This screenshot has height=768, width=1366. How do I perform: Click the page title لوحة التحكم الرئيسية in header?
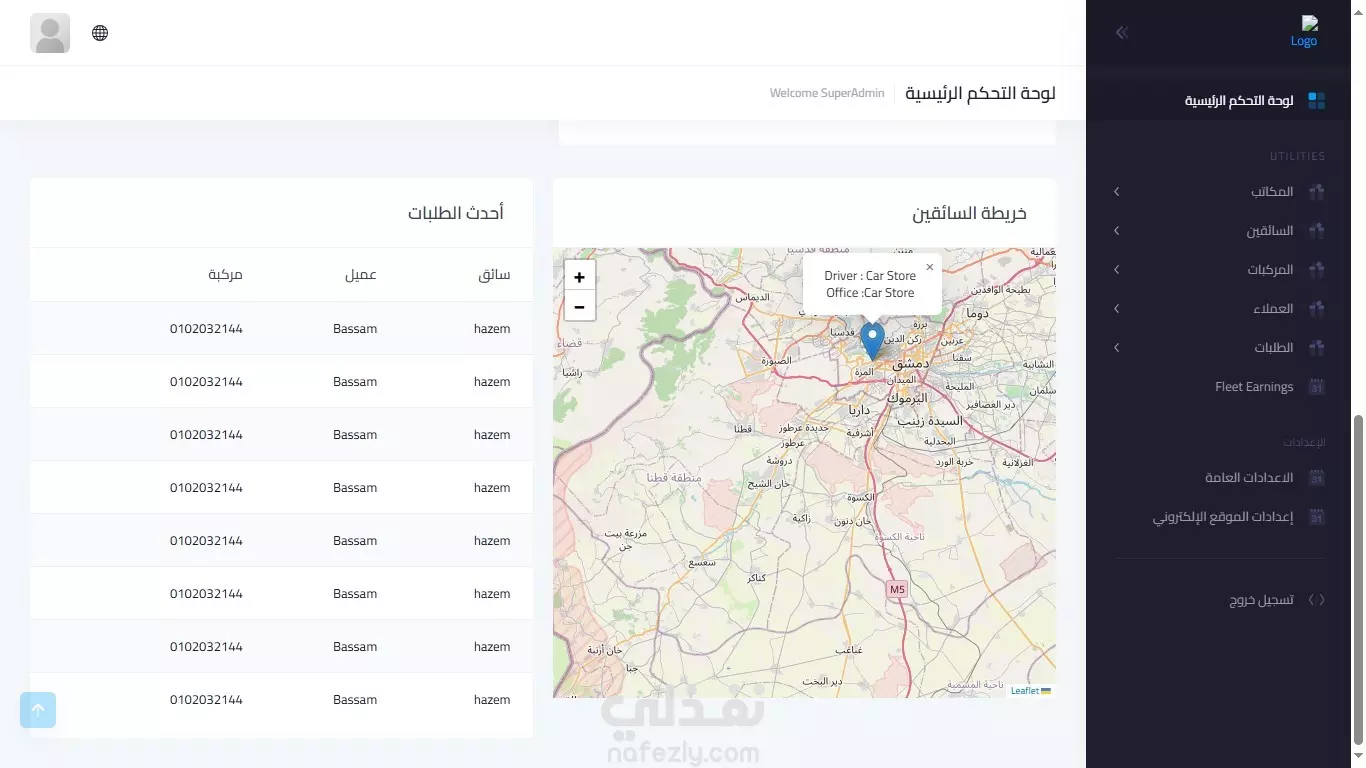[x=980, y=93]
